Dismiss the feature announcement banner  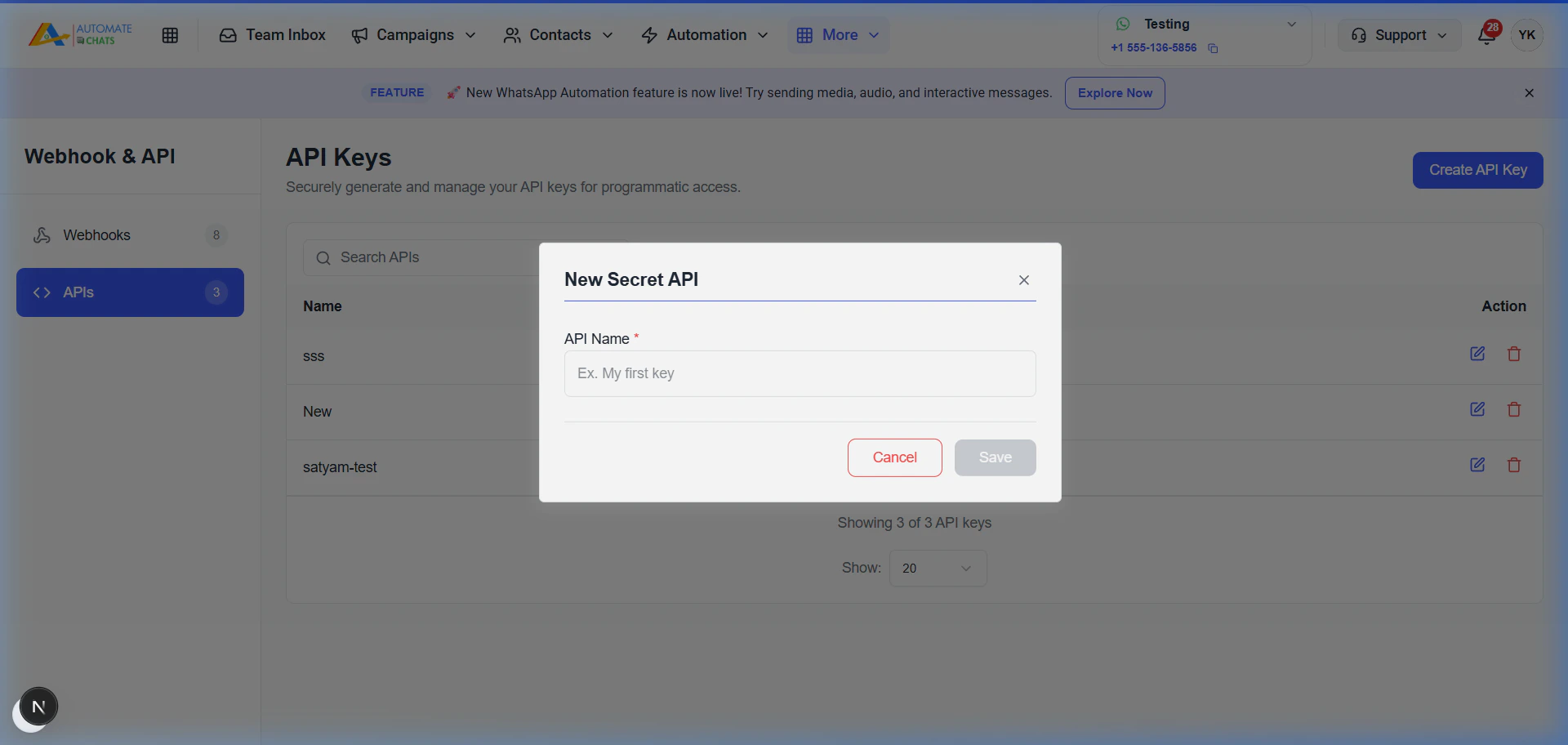click(1529, 93)
